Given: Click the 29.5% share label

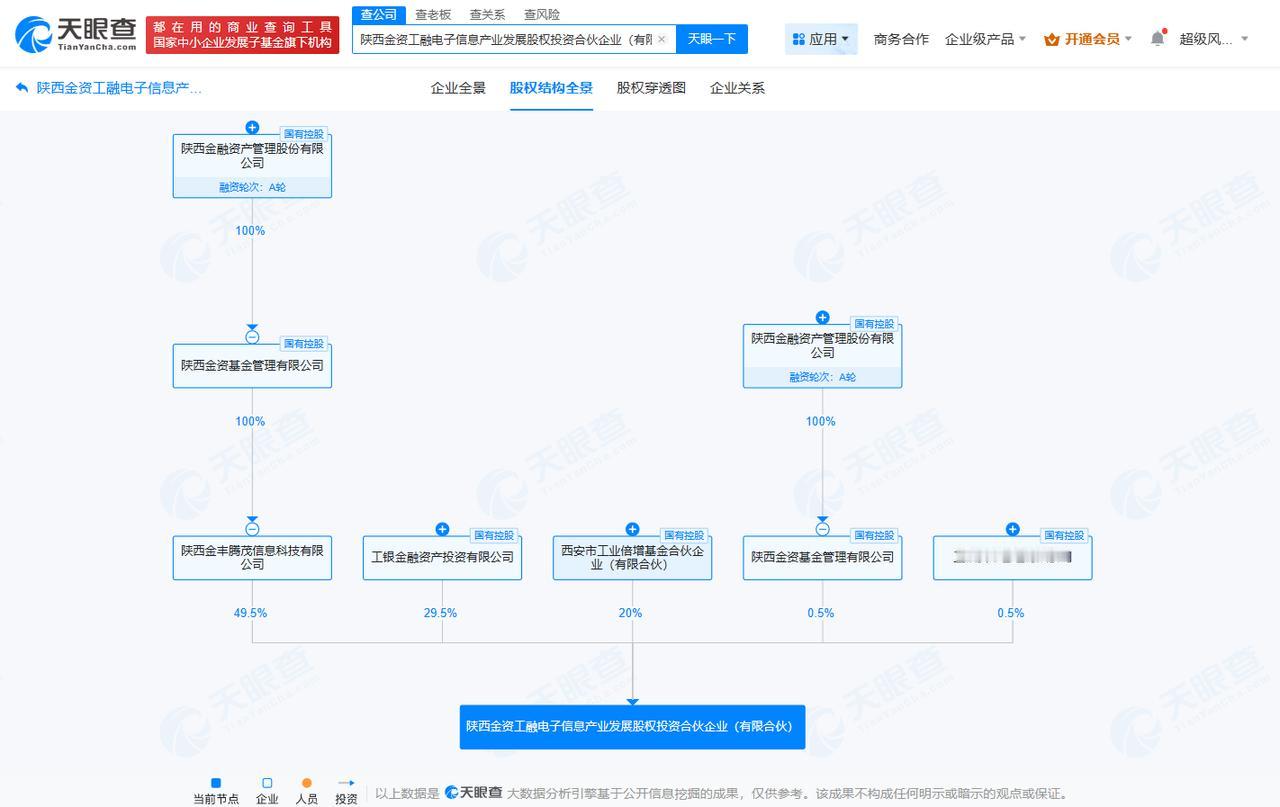Looking at the screenshot, I should 440,613.
